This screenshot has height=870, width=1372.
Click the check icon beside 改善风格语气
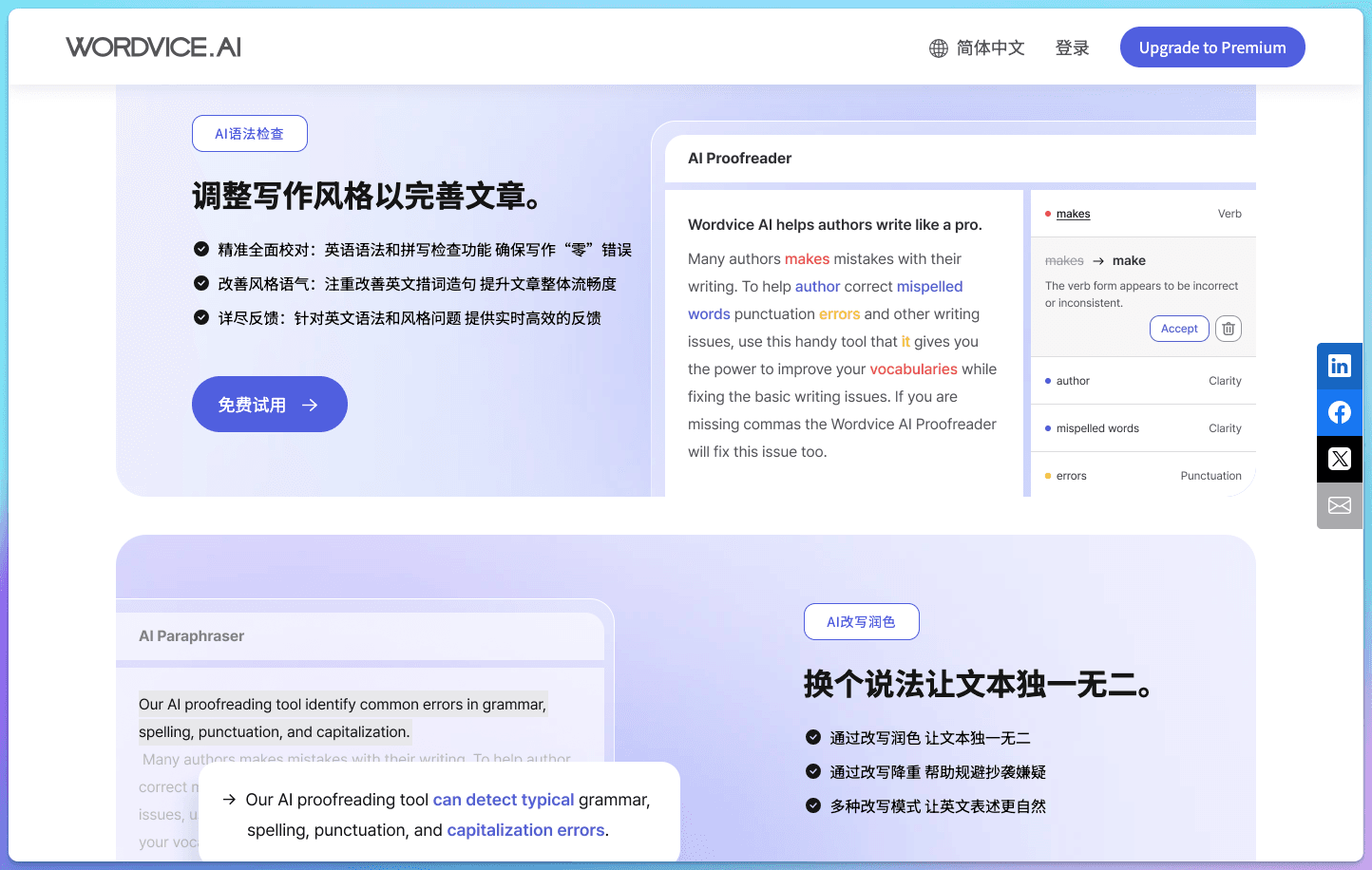click(x=201, y=283)
